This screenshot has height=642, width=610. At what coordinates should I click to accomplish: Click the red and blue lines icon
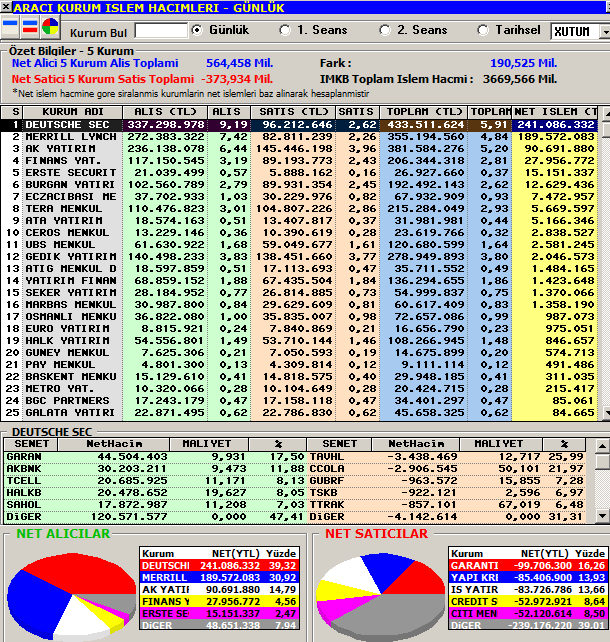[x=29, y=27]
